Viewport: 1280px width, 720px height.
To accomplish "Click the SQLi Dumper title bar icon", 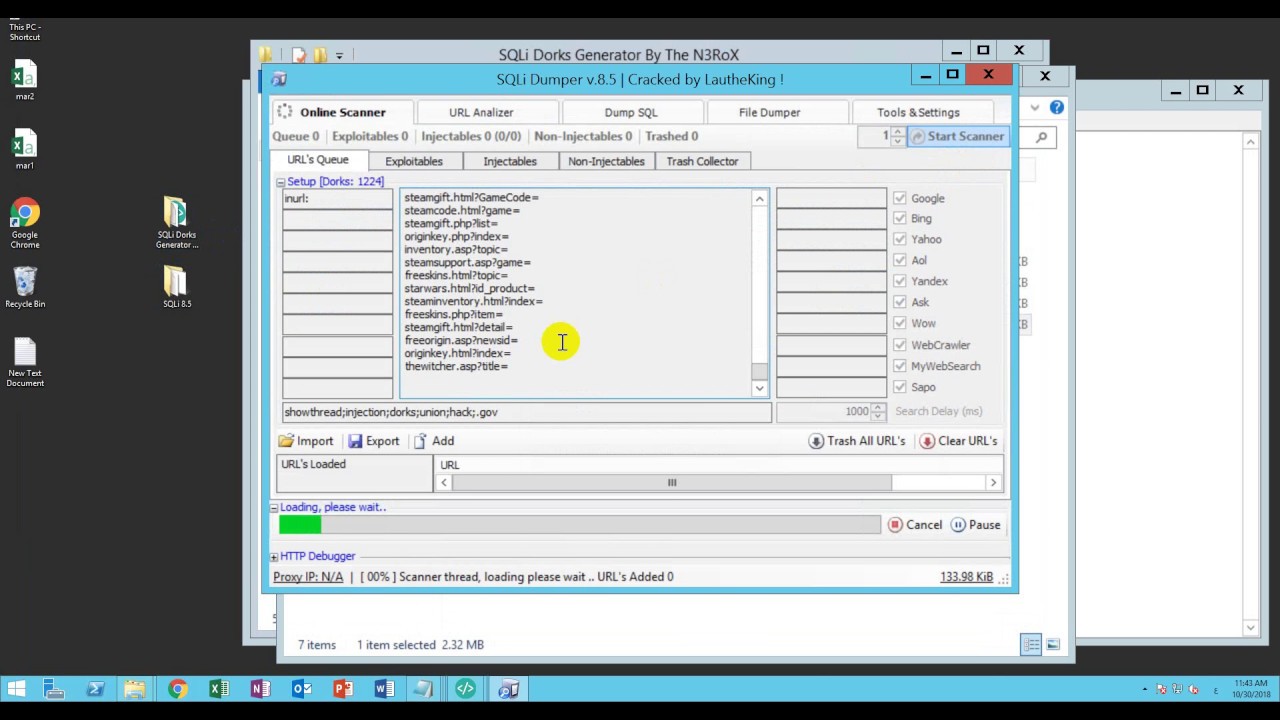I will (x=279, y=79).
